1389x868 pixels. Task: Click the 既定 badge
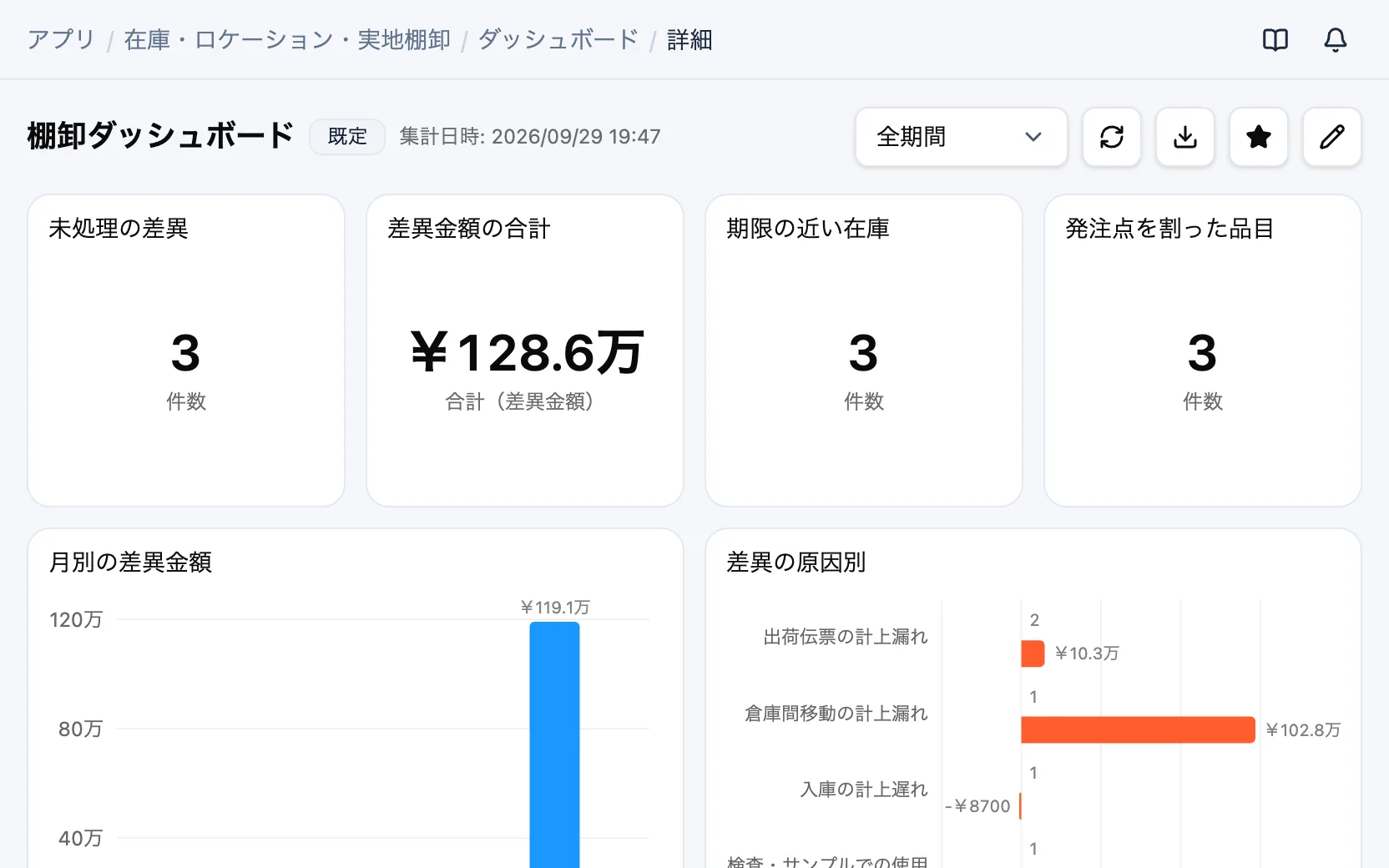coord(347,137)
